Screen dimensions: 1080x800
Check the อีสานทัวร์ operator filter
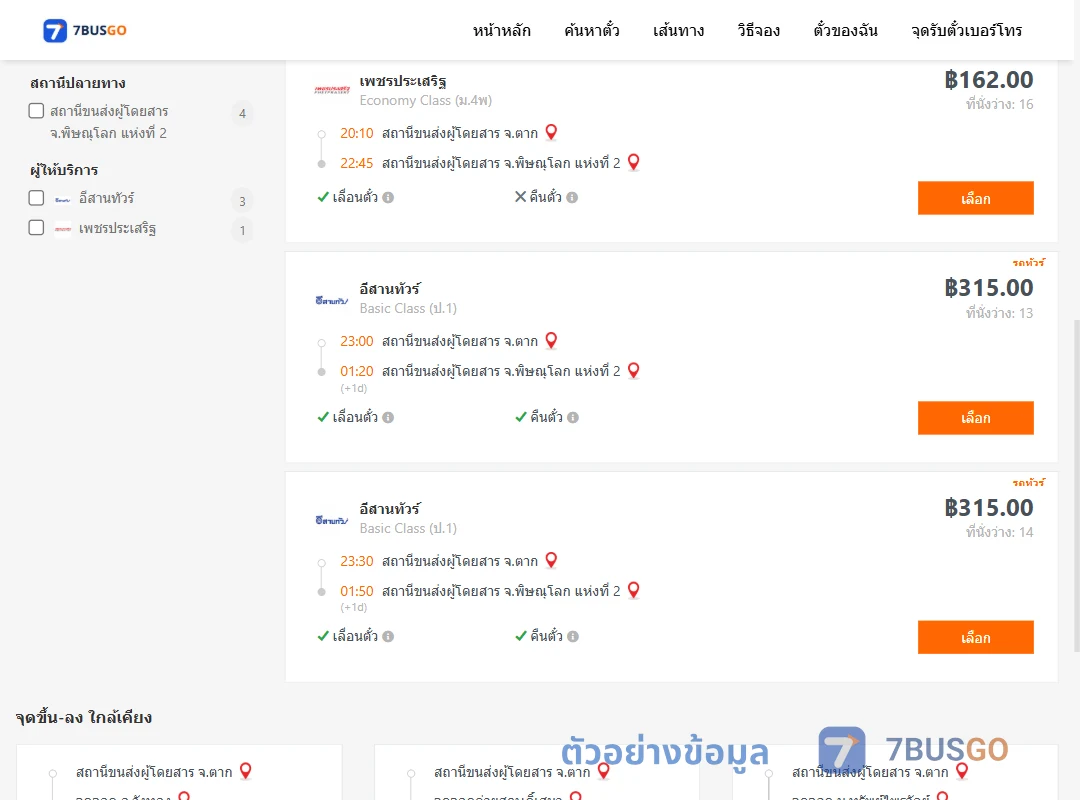click(37, 198)
